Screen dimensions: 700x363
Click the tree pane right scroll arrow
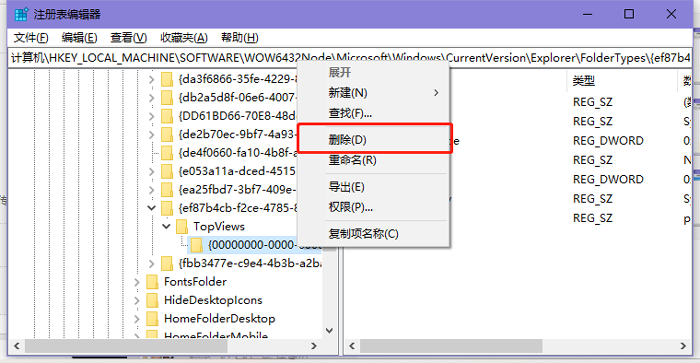tap(314, 346)
